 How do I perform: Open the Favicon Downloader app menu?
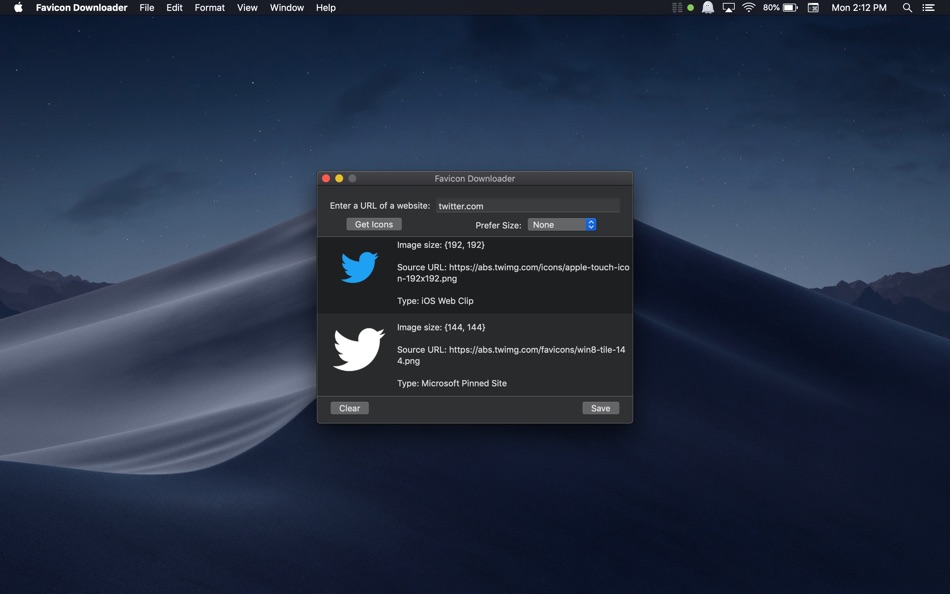tap(81, 7)
